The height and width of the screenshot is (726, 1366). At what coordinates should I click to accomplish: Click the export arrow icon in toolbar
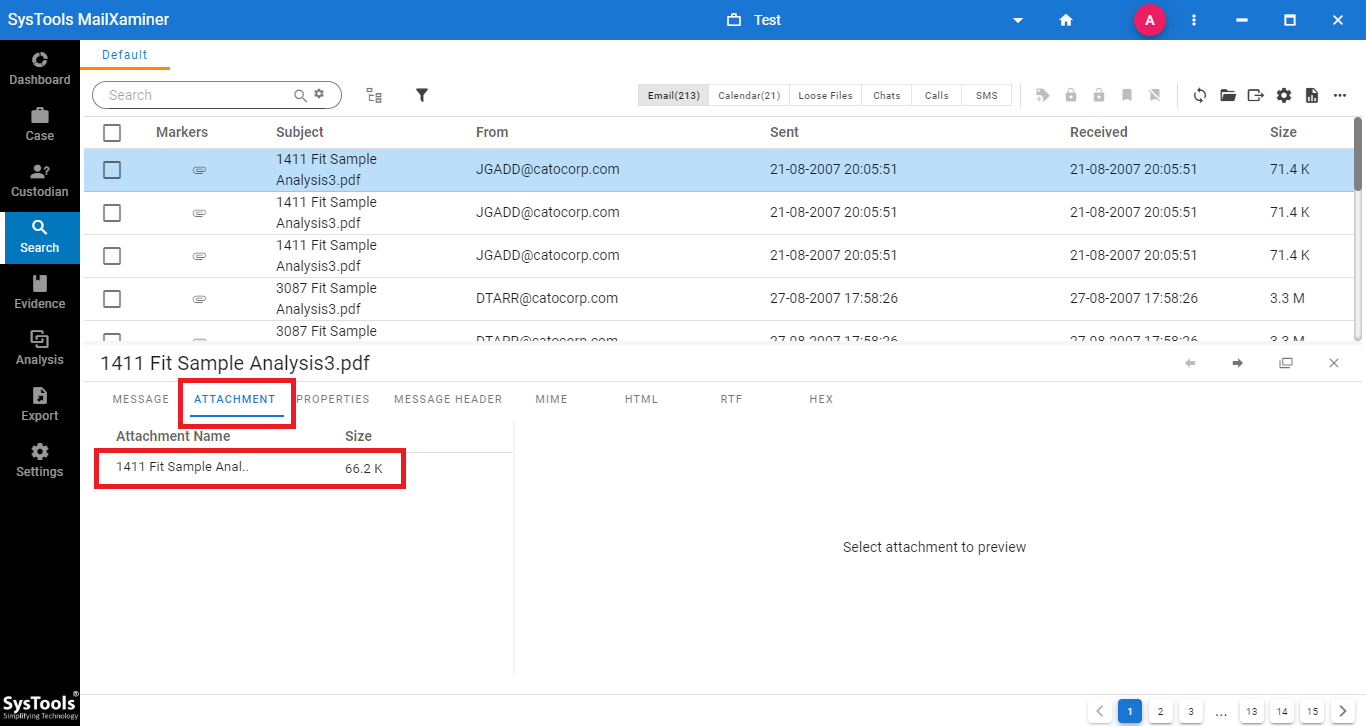pos(1256,95)
